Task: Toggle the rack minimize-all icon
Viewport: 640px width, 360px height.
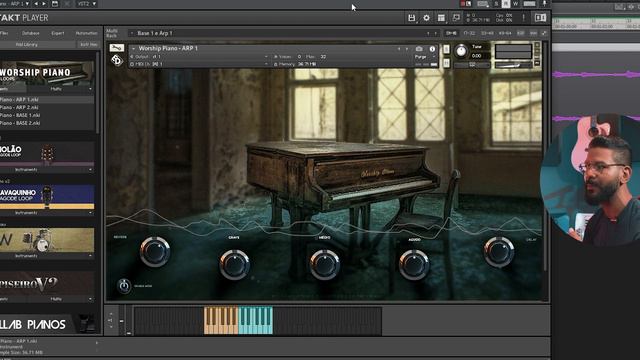Action: click(544, 33)
